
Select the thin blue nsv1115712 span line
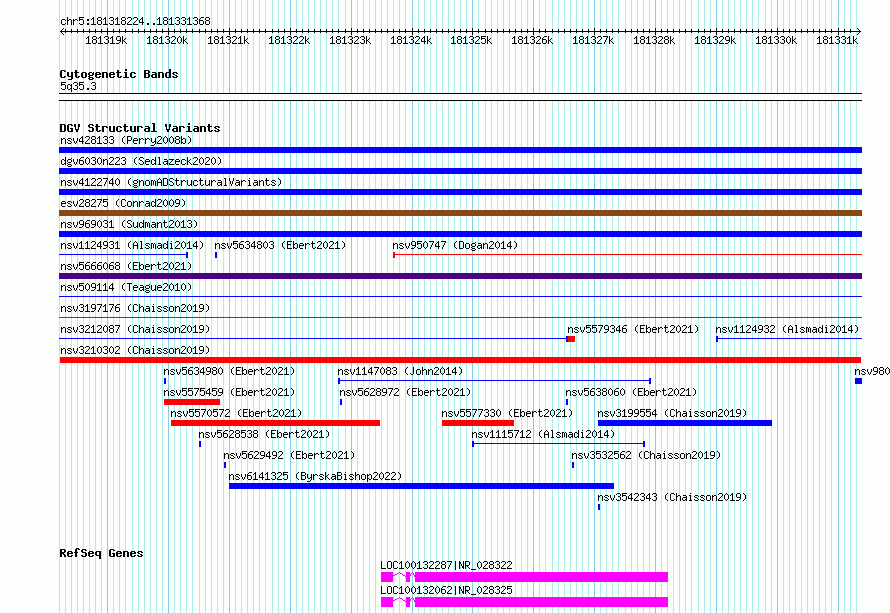pos(559,444)
